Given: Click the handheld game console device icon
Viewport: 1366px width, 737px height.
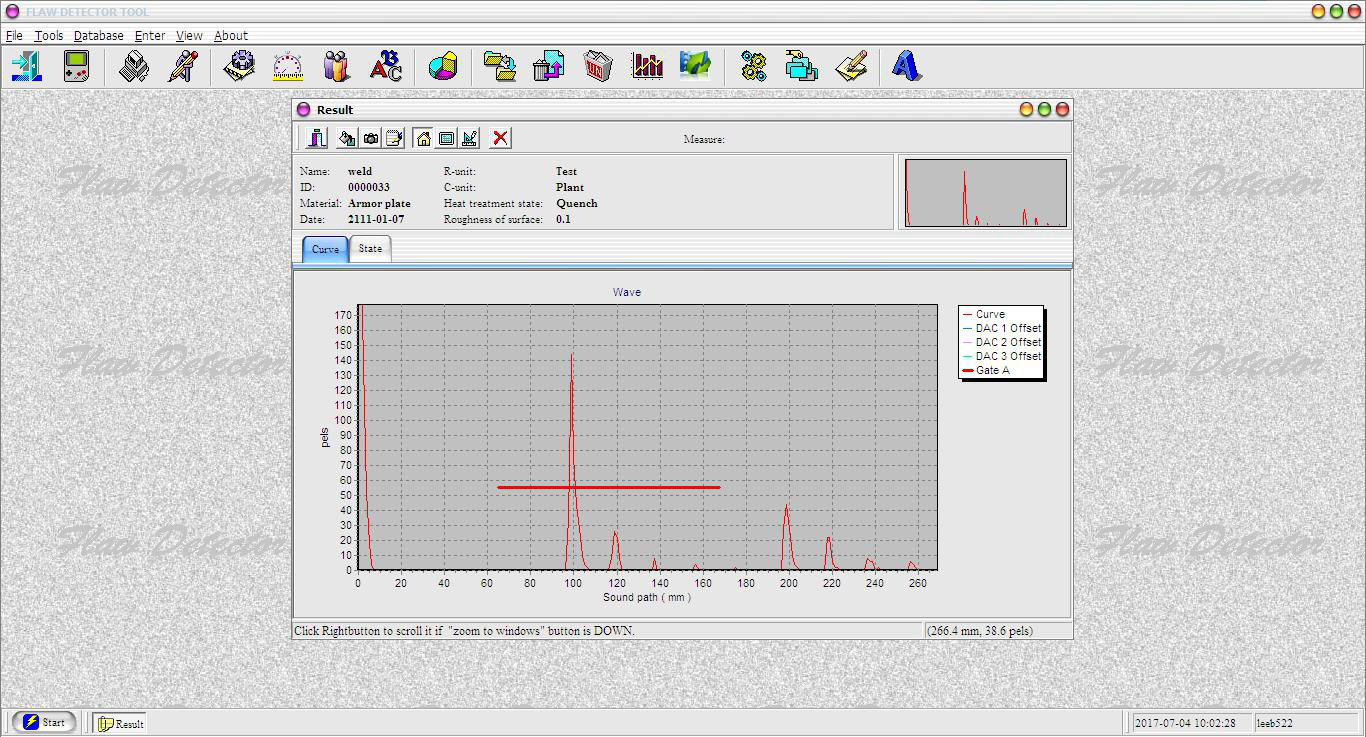Looking at the screenshot, I should pos(77,67).
